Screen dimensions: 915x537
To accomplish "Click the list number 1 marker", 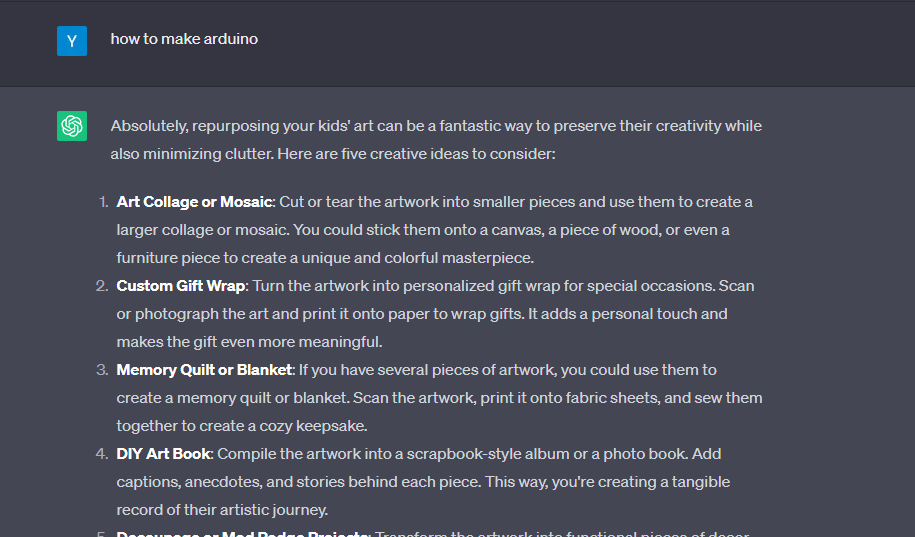I will click(x=103, y=202).
